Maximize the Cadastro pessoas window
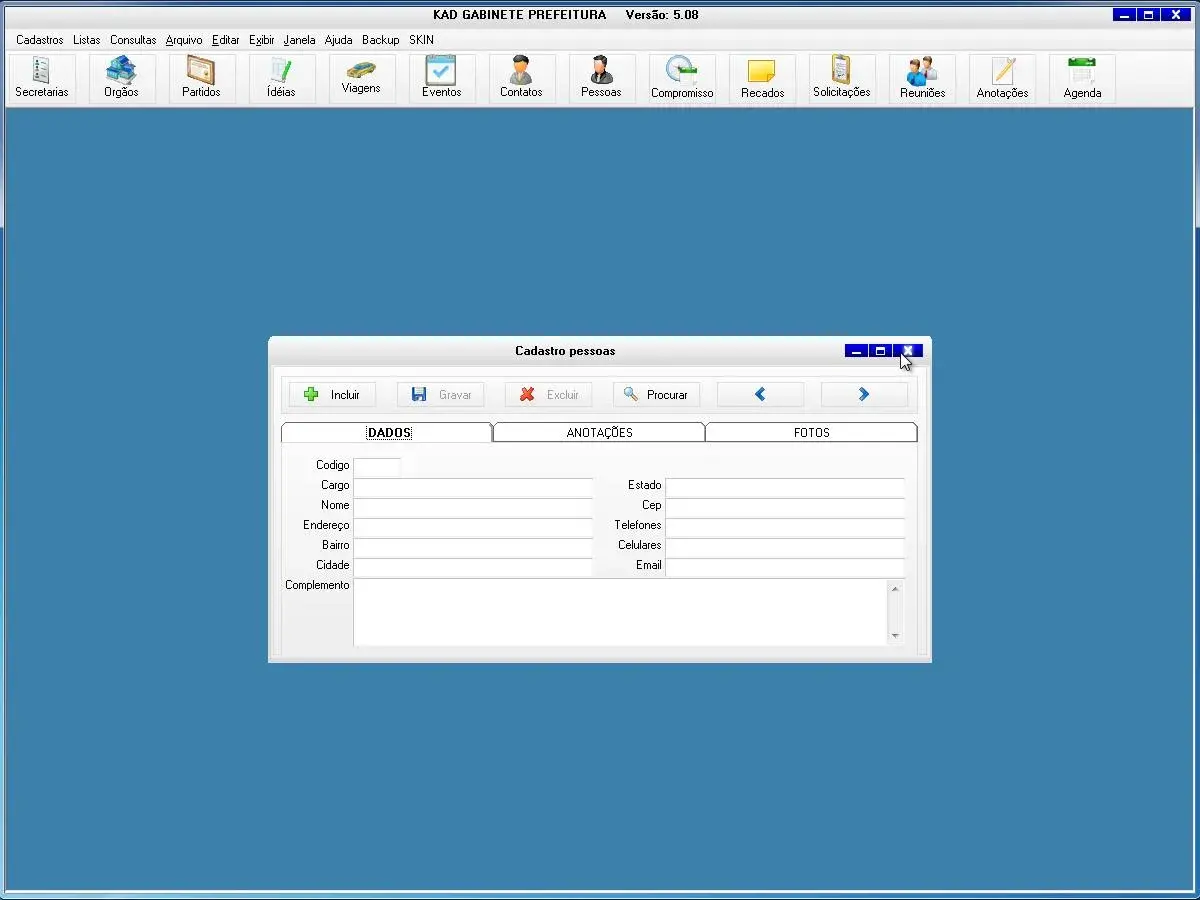 click(880, 351)
